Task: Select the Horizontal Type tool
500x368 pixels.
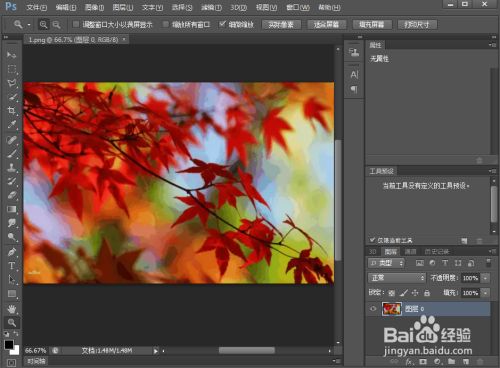Action: click(12, 266)
